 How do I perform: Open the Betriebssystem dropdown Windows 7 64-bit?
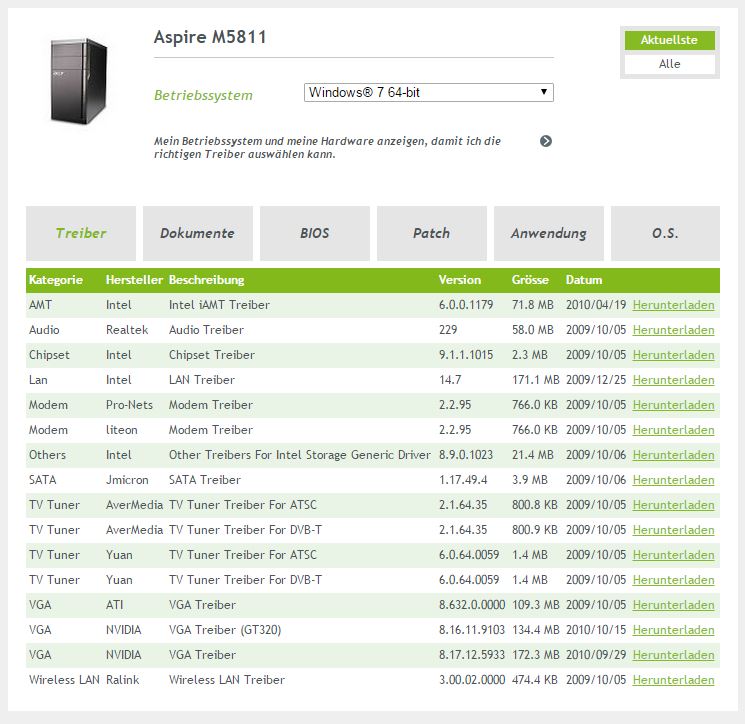click(429, 92)
